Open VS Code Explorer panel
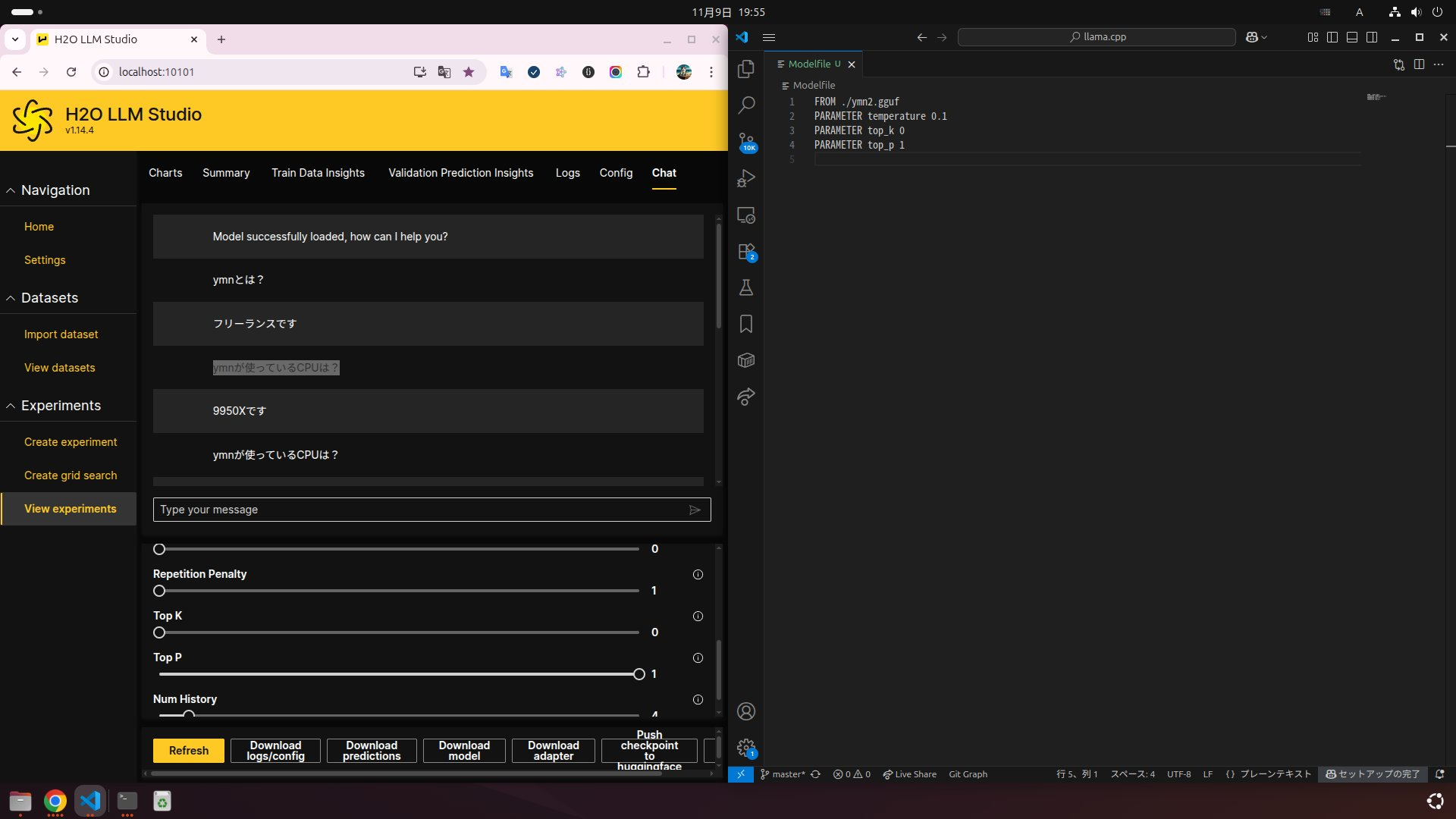Image resolution: width=1456 pixels, height=819 pixels. (x=746, y=69)
